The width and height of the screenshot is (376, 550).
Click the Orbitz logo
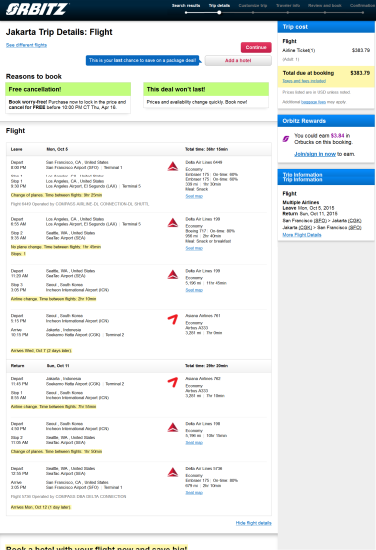(x=37, y=9)
